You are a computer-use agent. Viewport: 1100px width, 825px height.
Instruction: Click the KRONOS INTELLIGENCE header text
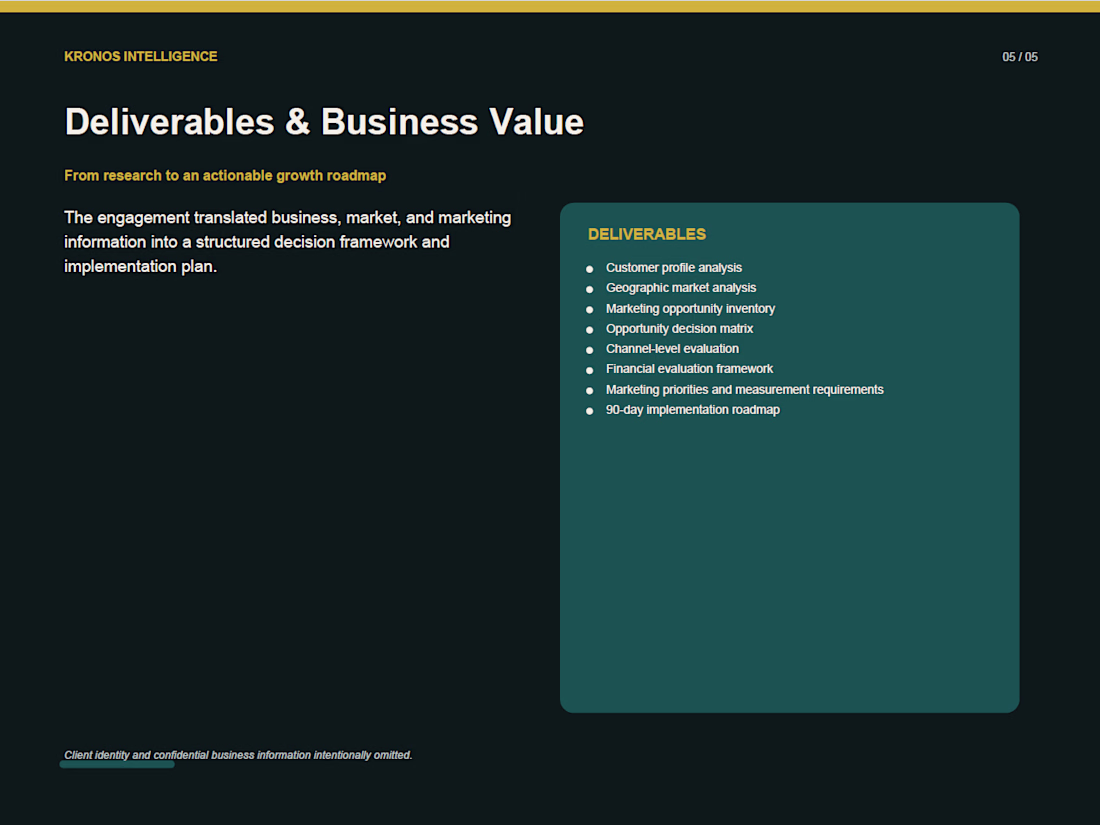(x=140, y=57)
